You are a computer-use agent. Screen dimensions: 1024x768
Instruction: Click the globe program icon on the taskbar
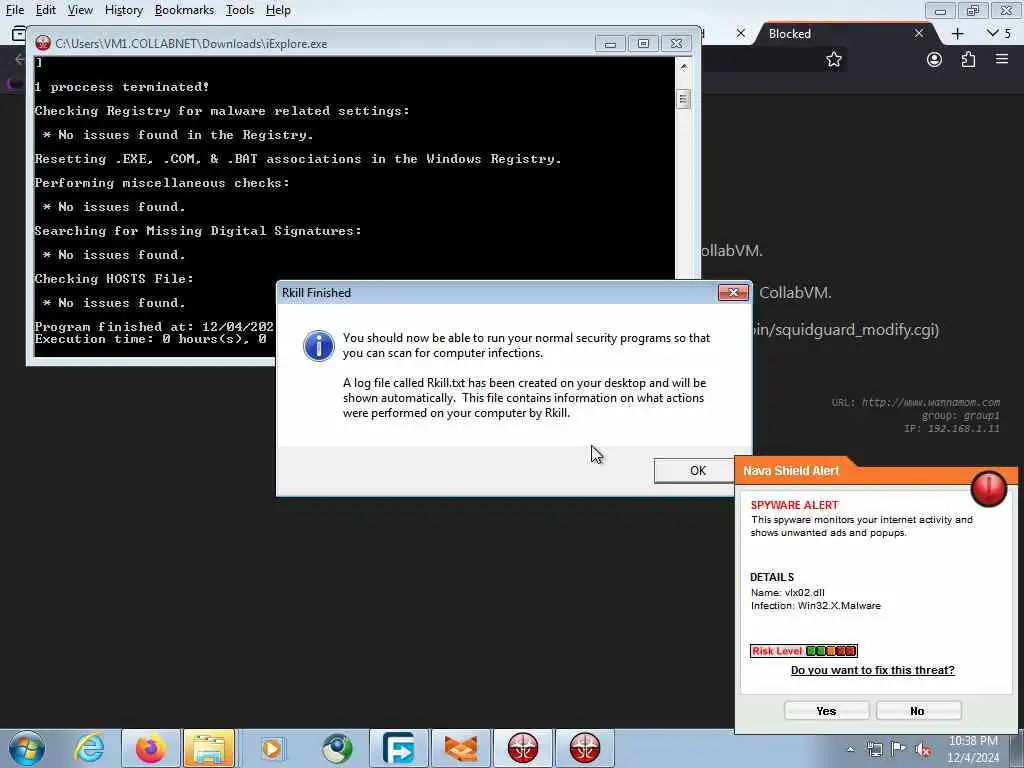point(337,748)
